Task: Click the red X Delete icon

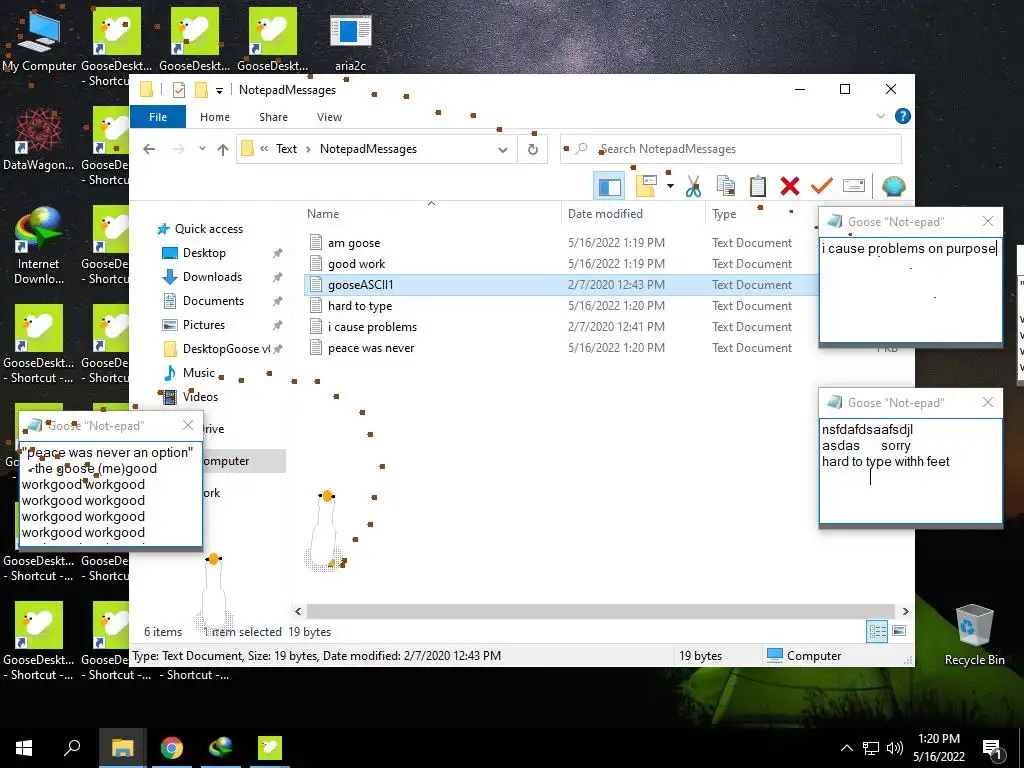Action: click(x=790, y=187)
